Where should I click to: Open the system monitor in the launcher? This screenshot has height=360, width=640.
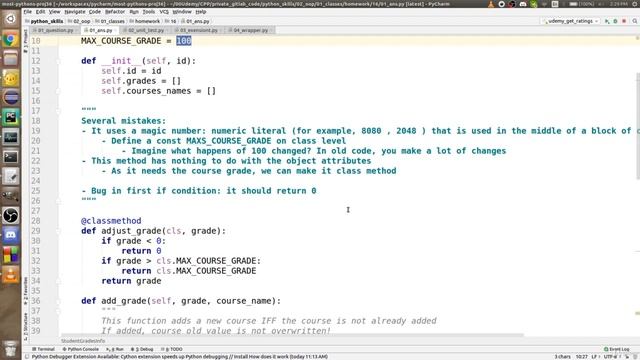point(11,137)
